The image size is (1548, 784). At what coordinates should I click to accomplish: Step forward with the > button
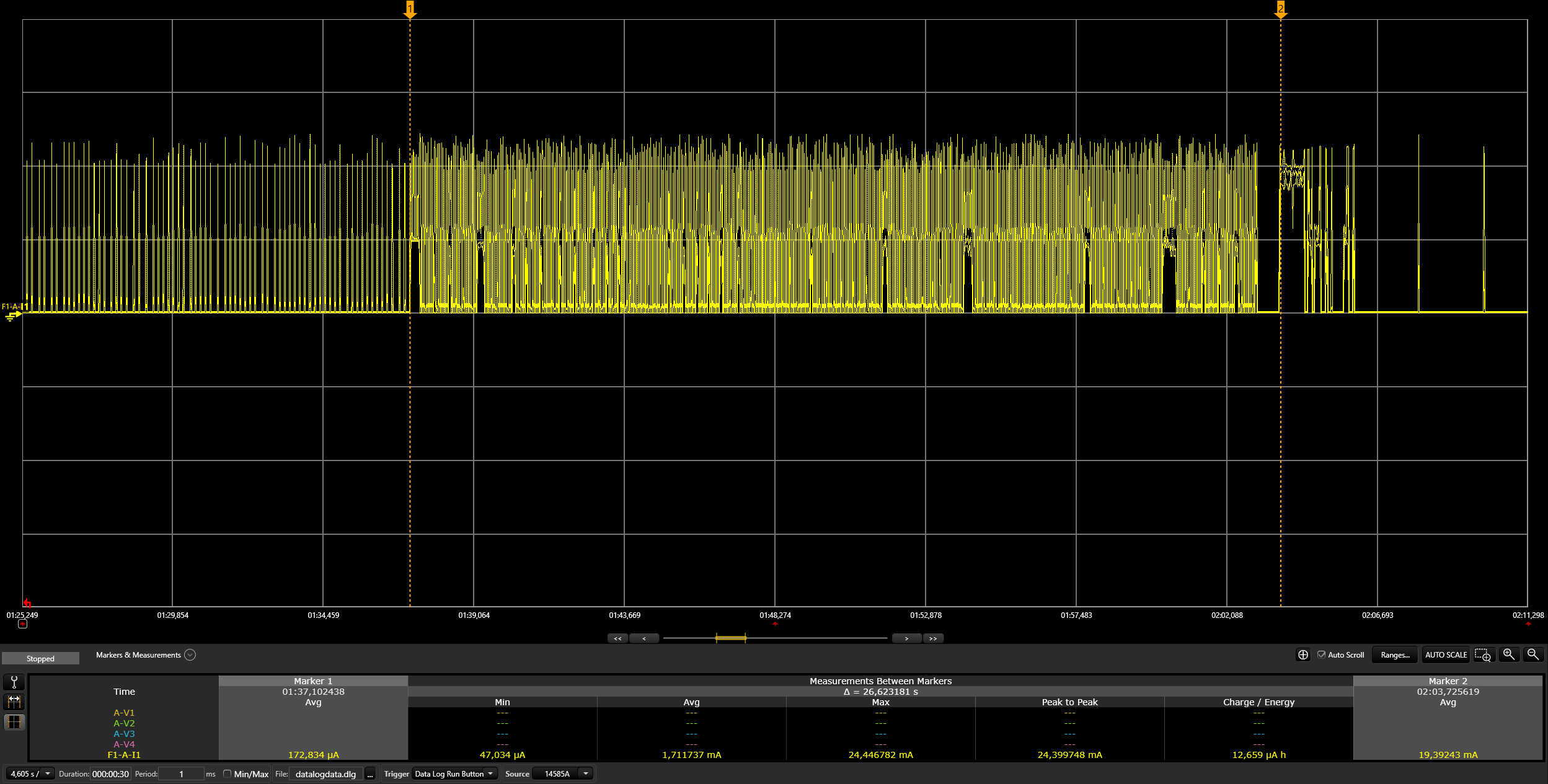[x=906, y=638]
